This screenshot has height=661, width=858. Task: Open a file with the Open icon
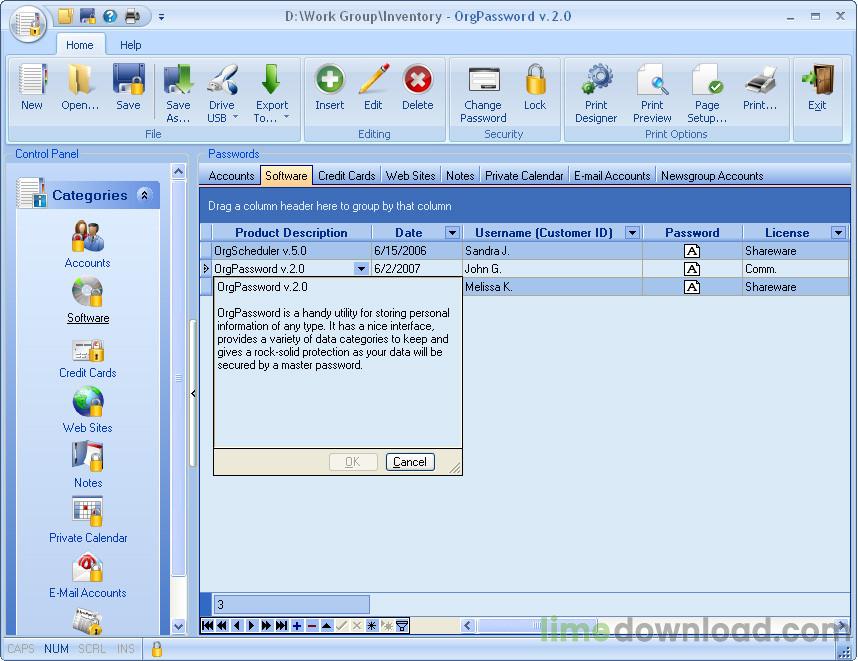pyautogui.click(x=80, y=86)
